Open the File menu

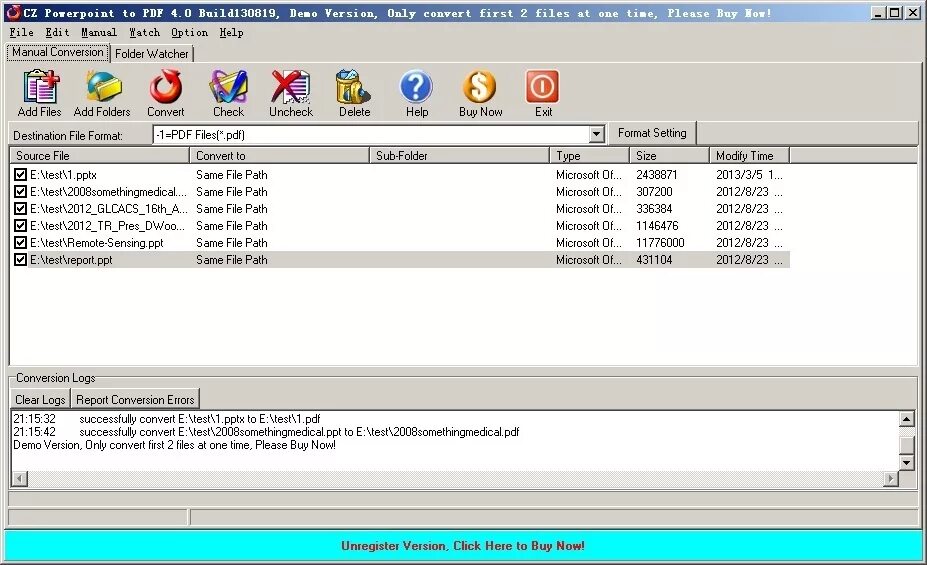coord(21,33)
